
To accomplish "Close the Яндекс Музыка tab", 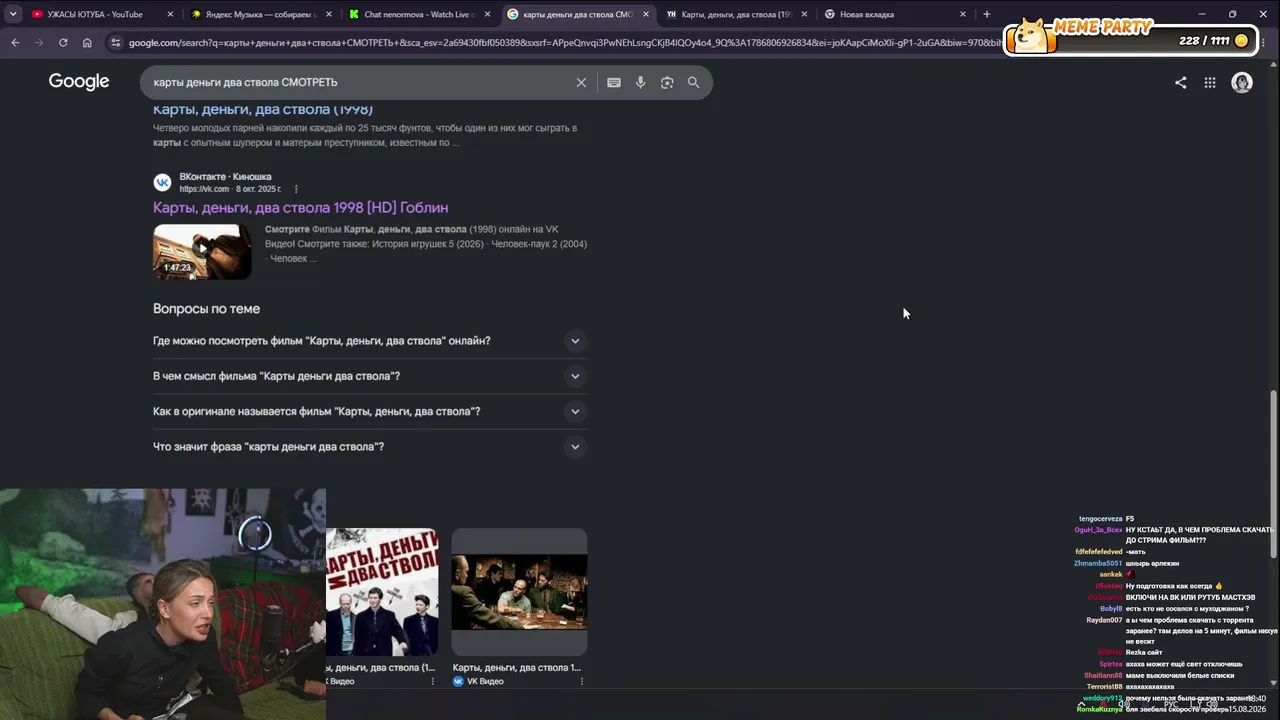I will tap(329, 14).
